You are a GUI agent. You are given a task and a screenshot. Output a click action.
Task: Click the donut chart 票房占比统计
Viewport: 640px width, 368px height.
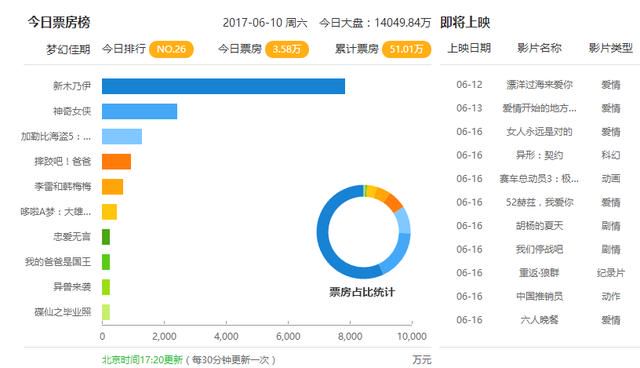(x=363, y=232)
